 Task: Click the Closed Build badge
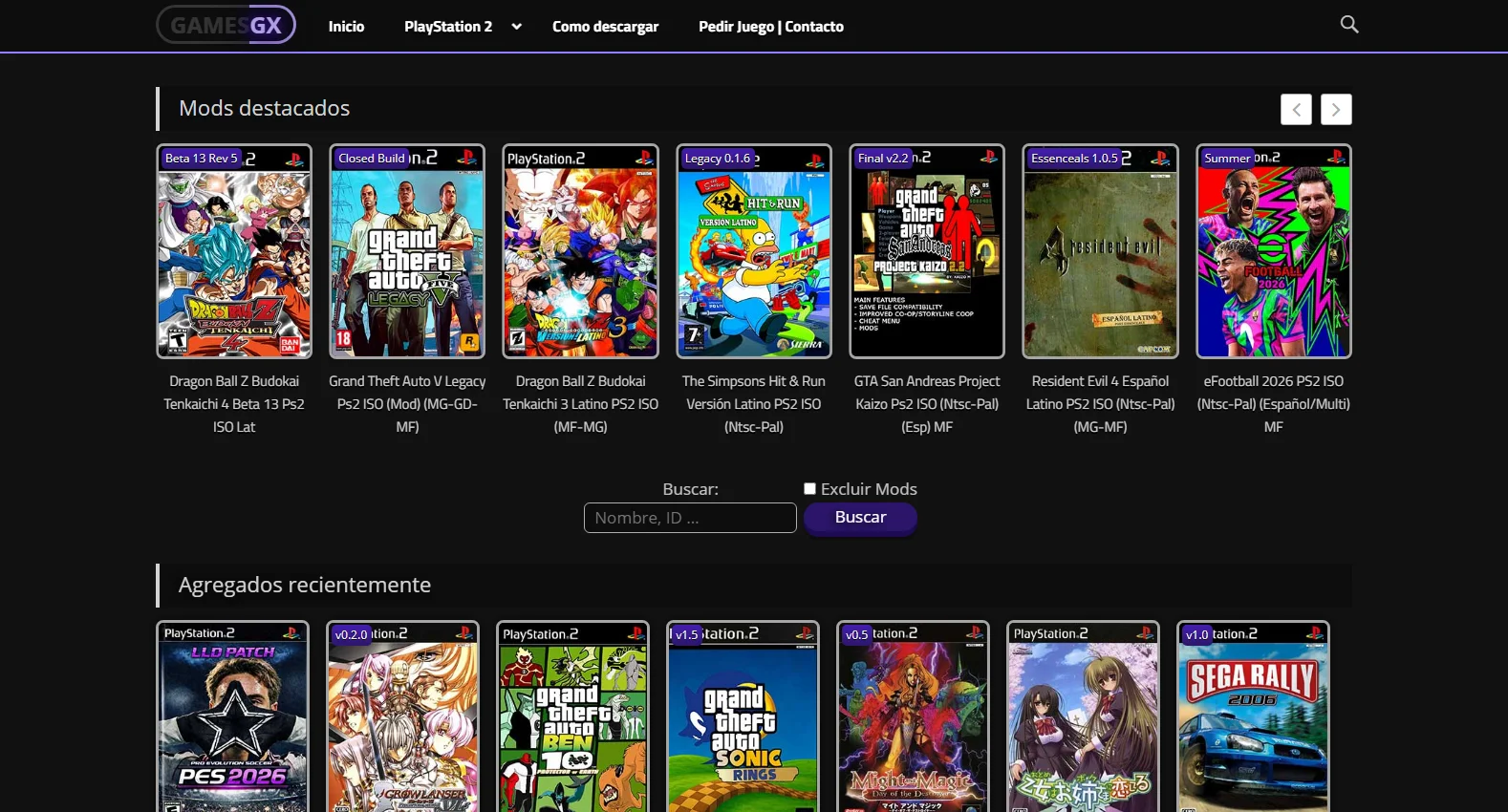[x=372, y=159]
